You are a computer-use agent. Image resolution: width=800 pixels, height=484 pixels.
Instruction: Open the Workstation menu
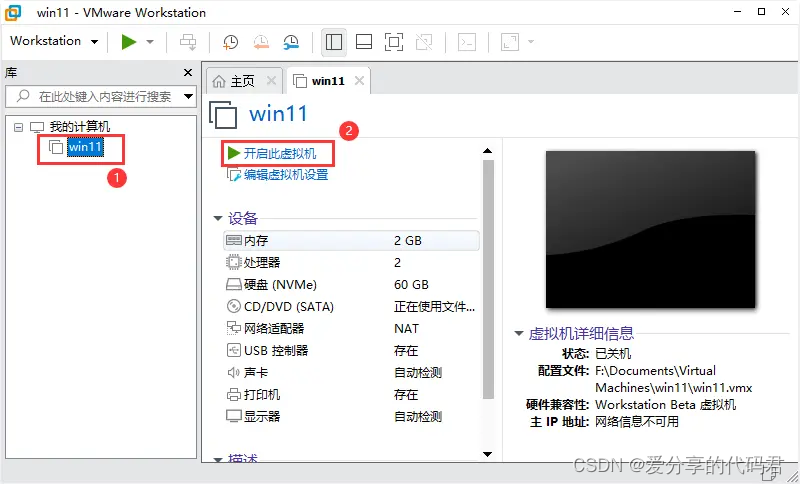54,41
